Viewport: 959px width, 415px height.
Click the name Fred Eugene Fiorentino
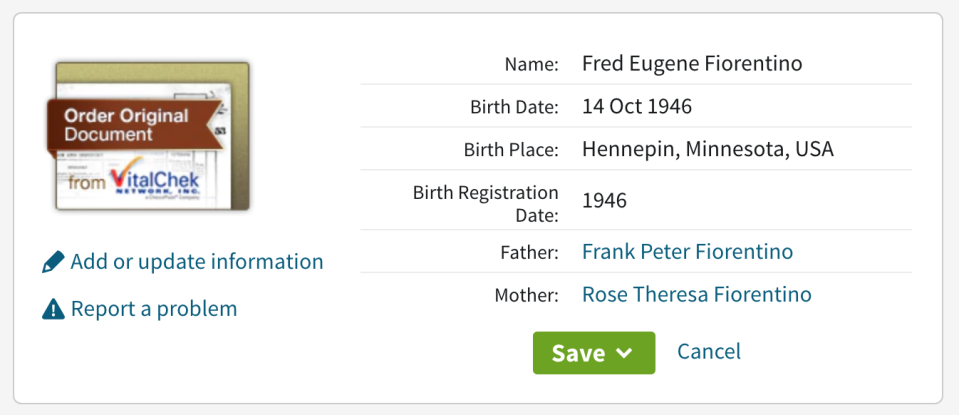[x=692, y=64]
